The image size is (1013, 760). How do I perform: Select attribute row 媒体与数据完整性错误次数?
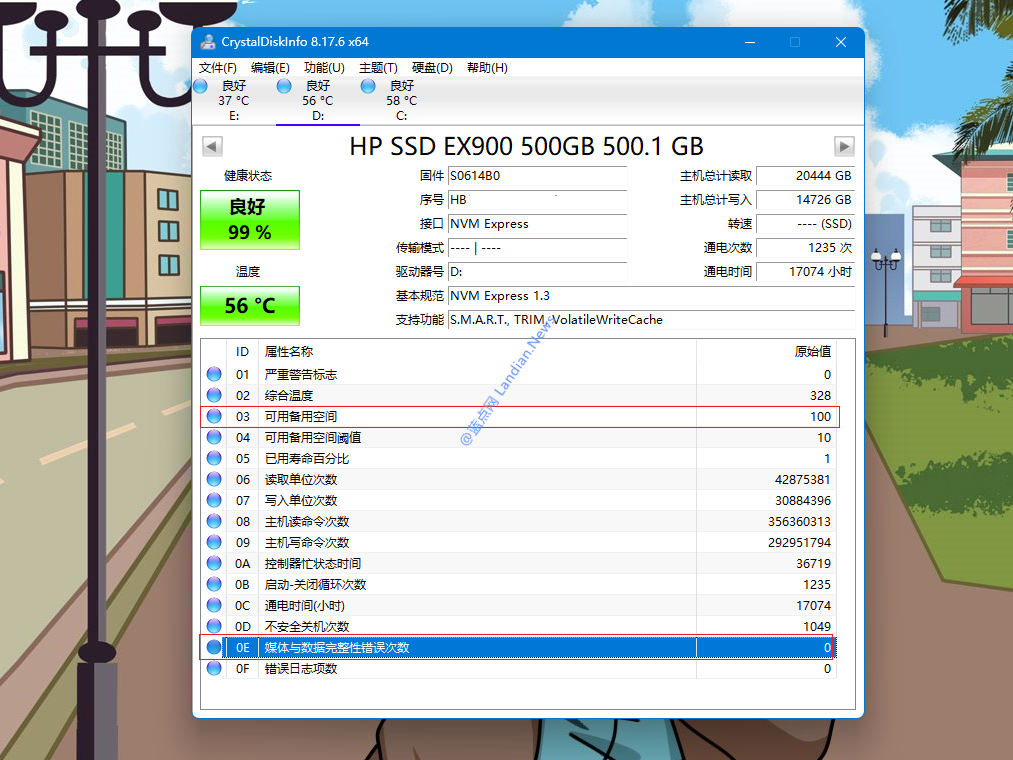(519, 647)
